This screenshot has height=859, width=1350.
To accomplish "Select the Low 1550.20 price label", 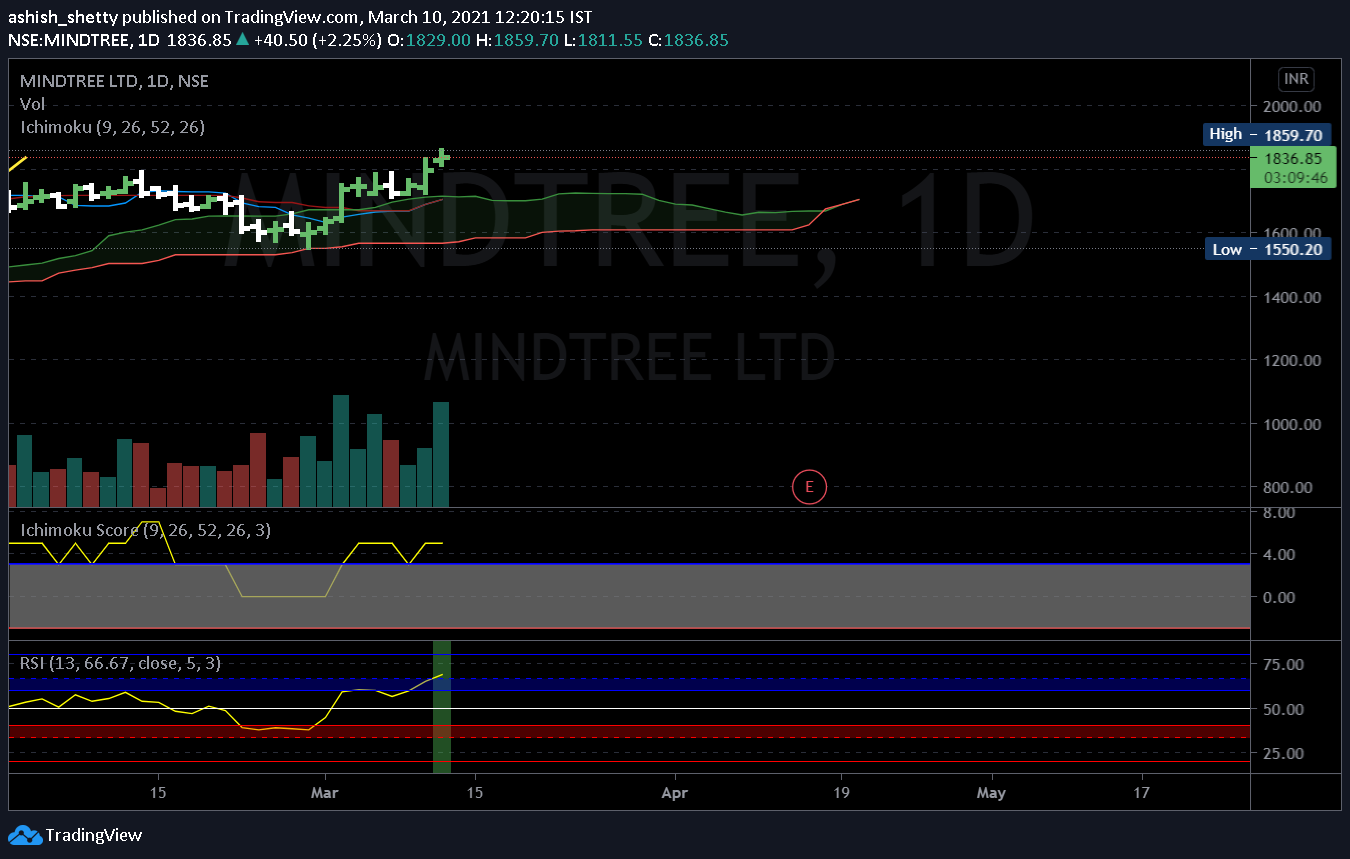I will tap(1268, 249).
